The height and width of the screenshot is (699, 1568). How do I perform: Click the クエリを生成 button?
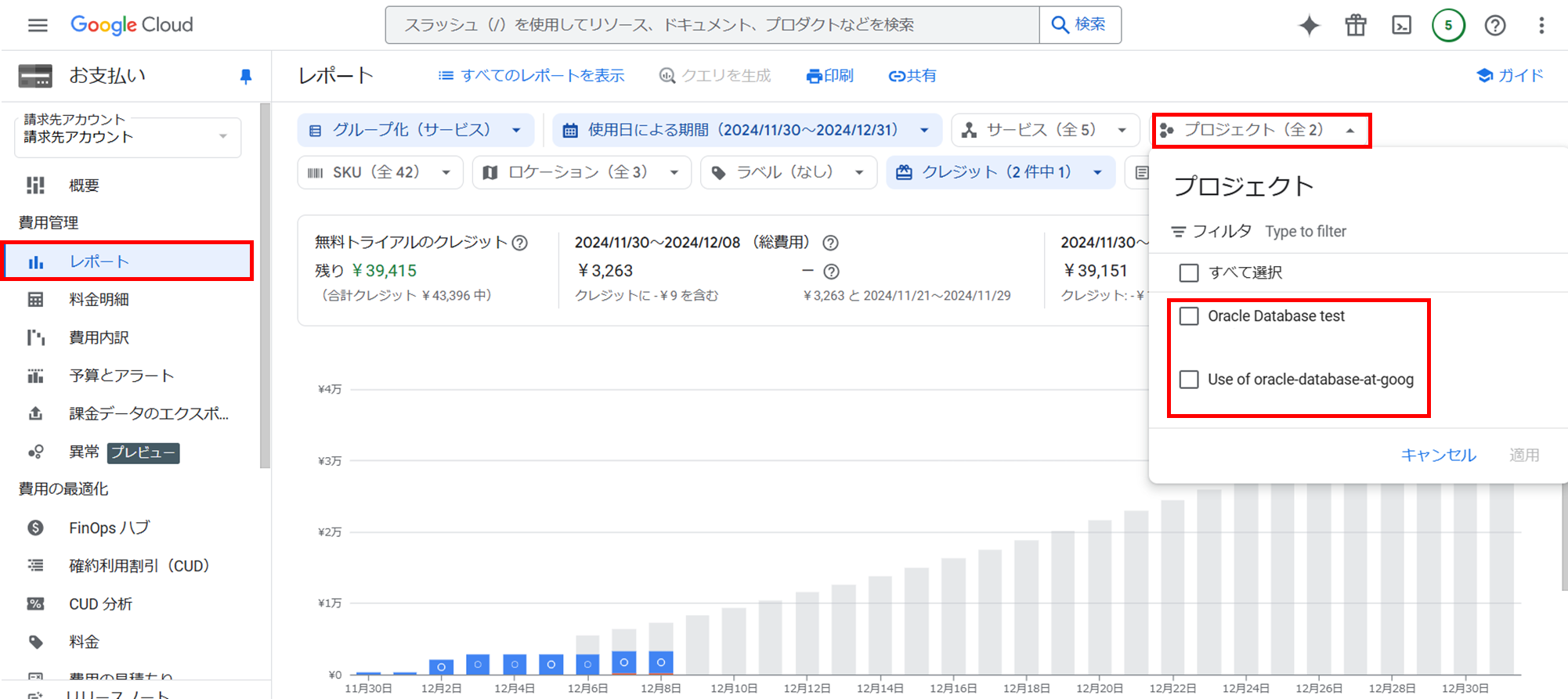pyautogui.click(x=715, y=76)
